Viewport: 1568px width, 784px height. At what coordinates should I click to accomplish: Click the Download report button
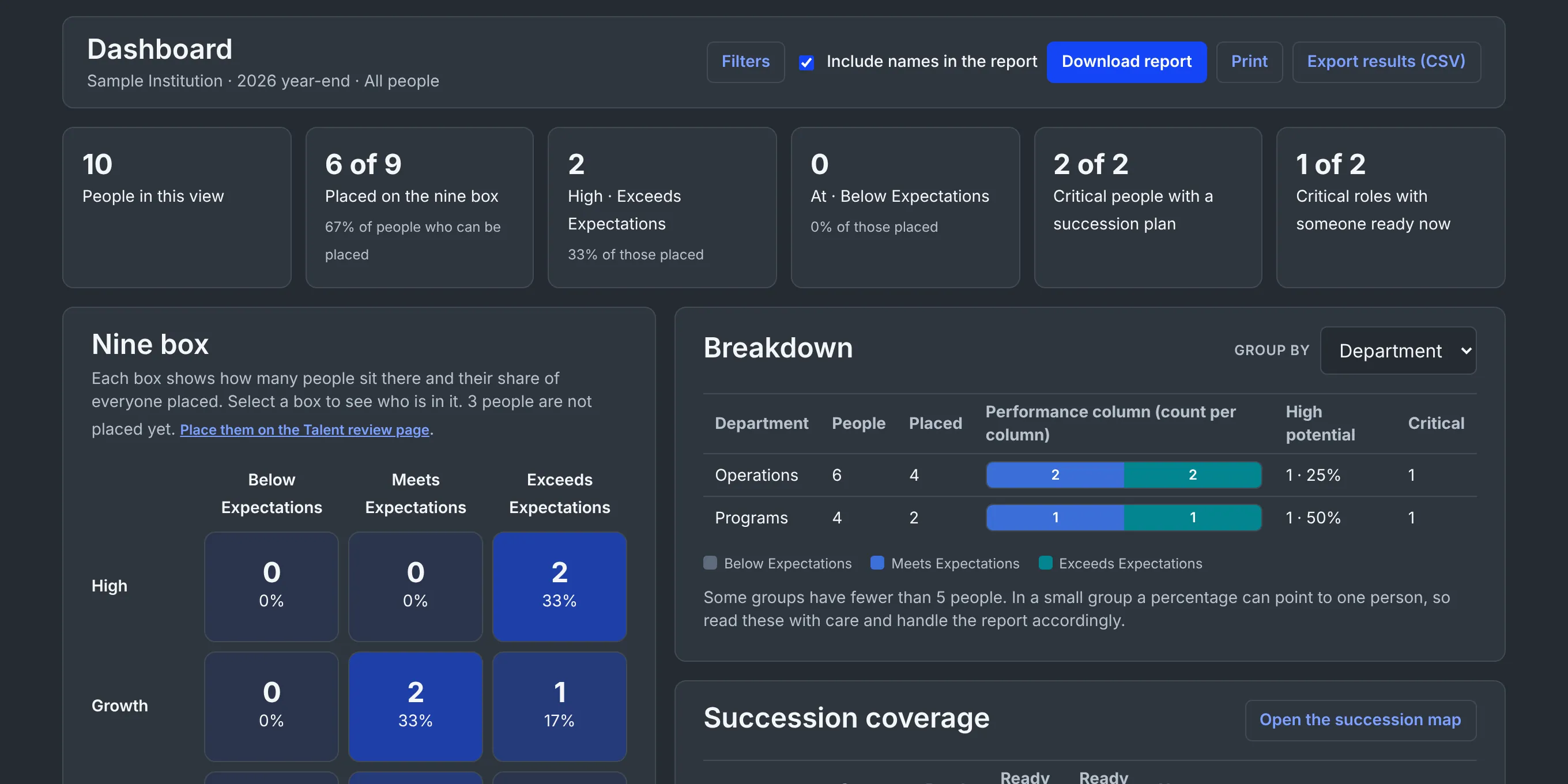[1126, 62]
